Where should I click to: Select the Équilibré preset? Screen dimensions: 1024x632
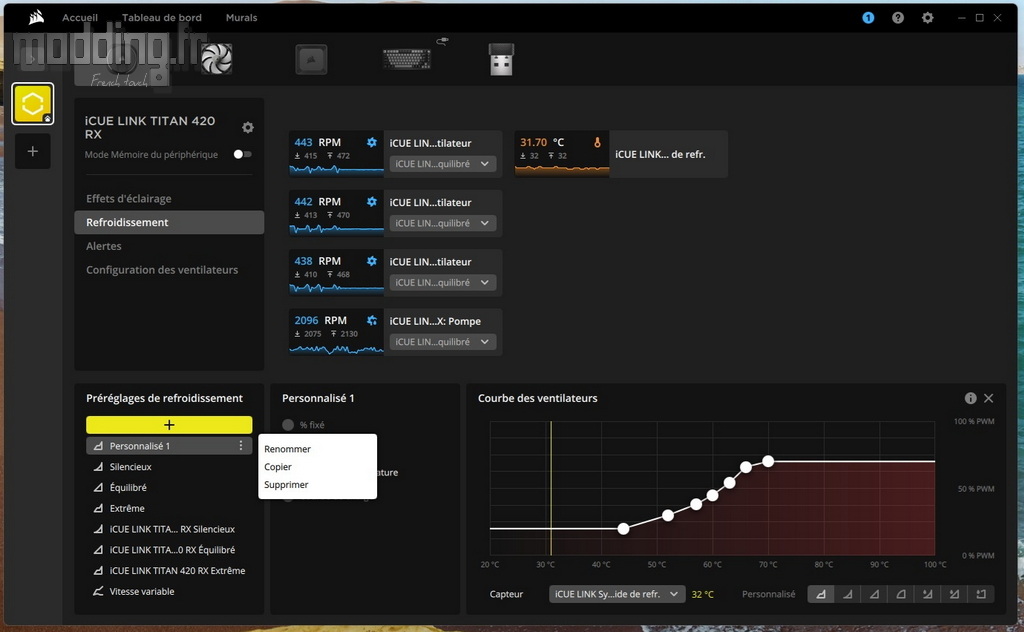coord(169,488)
